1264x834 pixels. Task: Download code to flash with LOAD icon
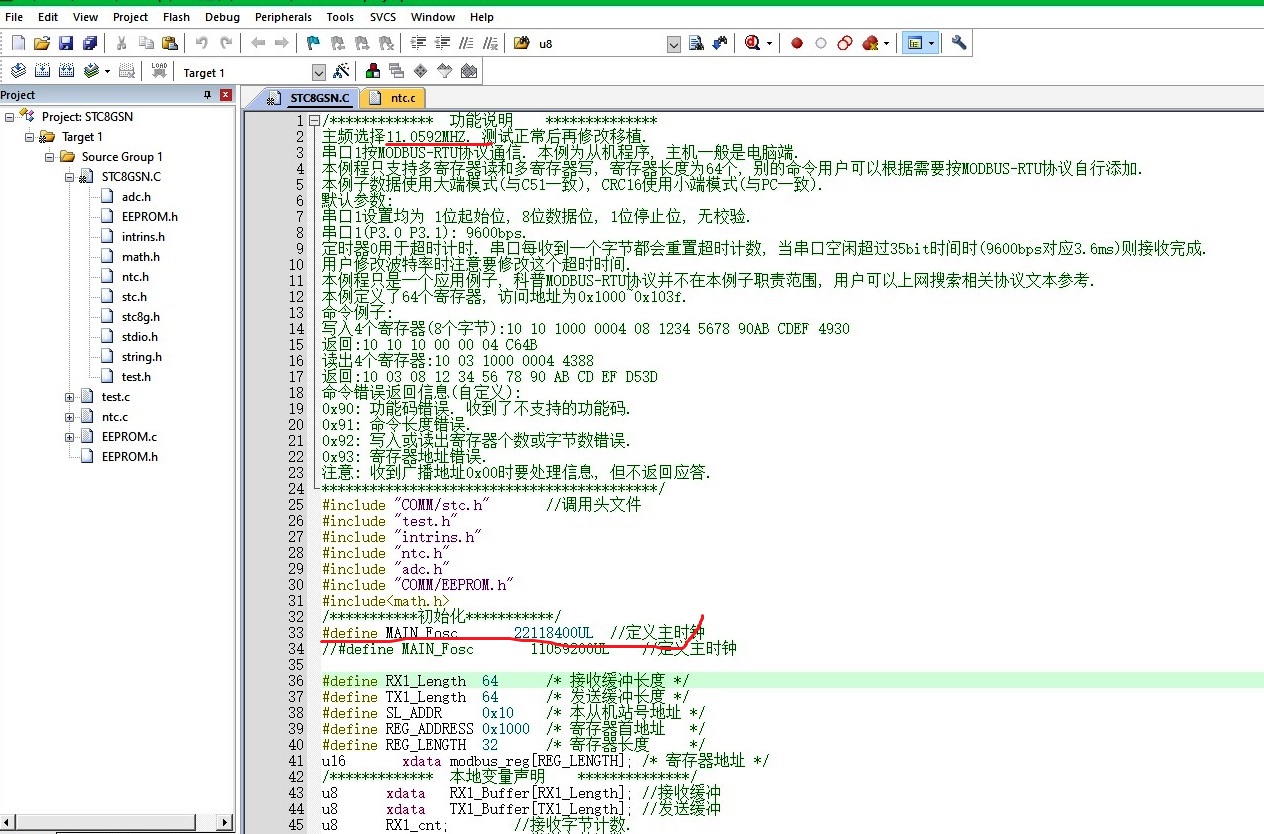point(159,71)
